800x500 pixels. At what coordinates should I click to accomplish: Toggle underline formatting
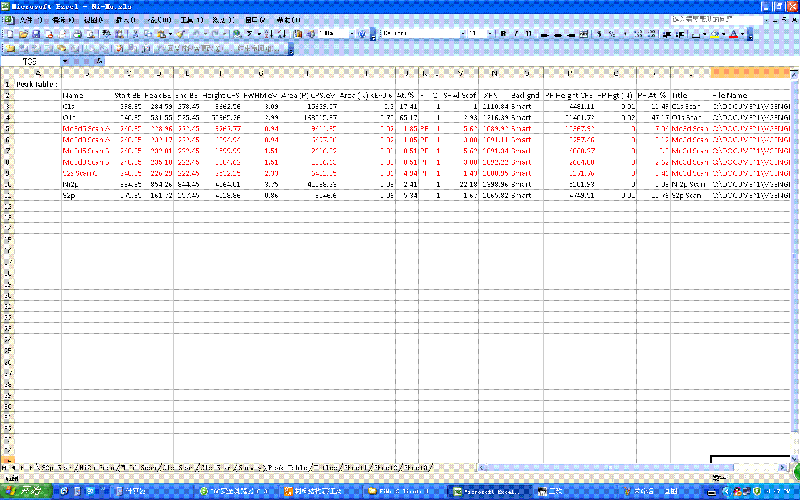pyautogui.click(x=529, y=34)
